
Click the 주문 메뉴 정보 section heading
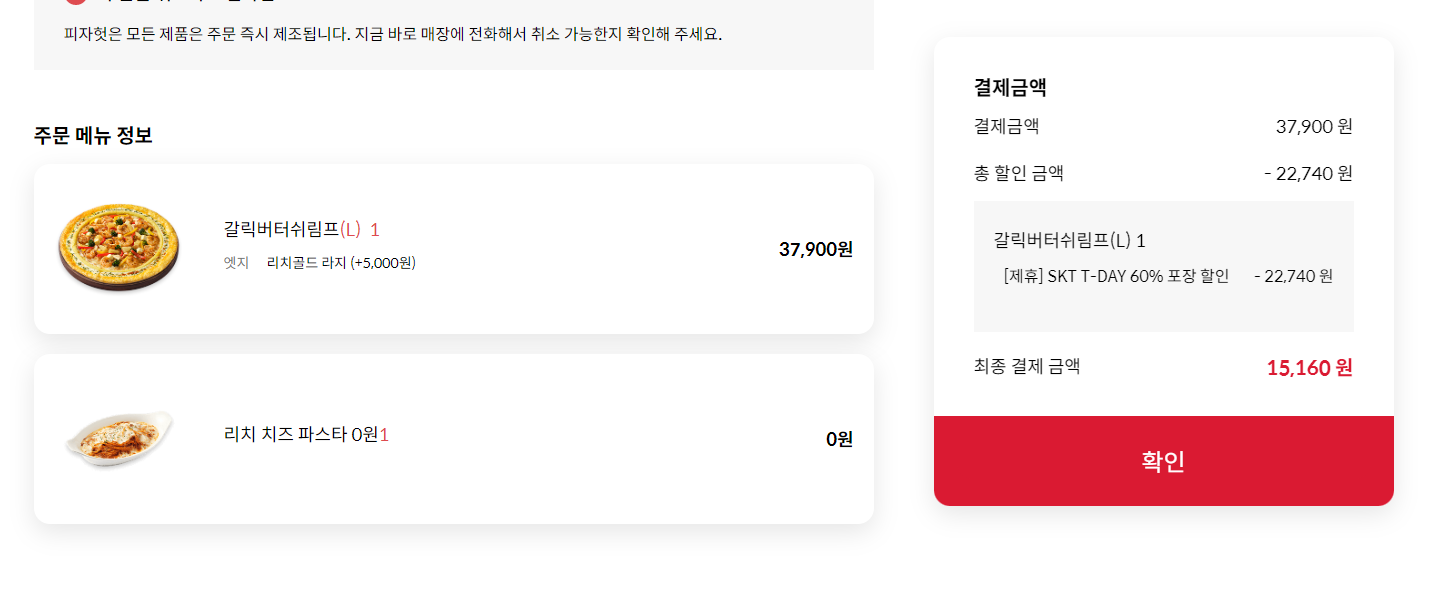(x=93, y=136)
